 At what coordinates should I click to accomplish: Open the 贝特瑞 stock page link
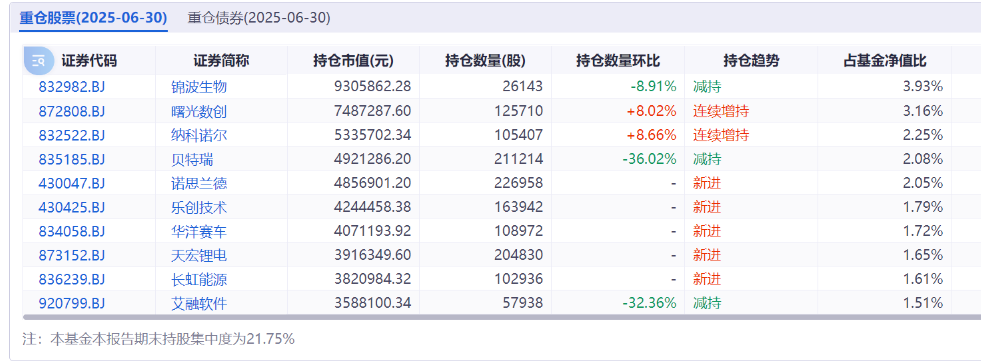(x=192, y=160)
